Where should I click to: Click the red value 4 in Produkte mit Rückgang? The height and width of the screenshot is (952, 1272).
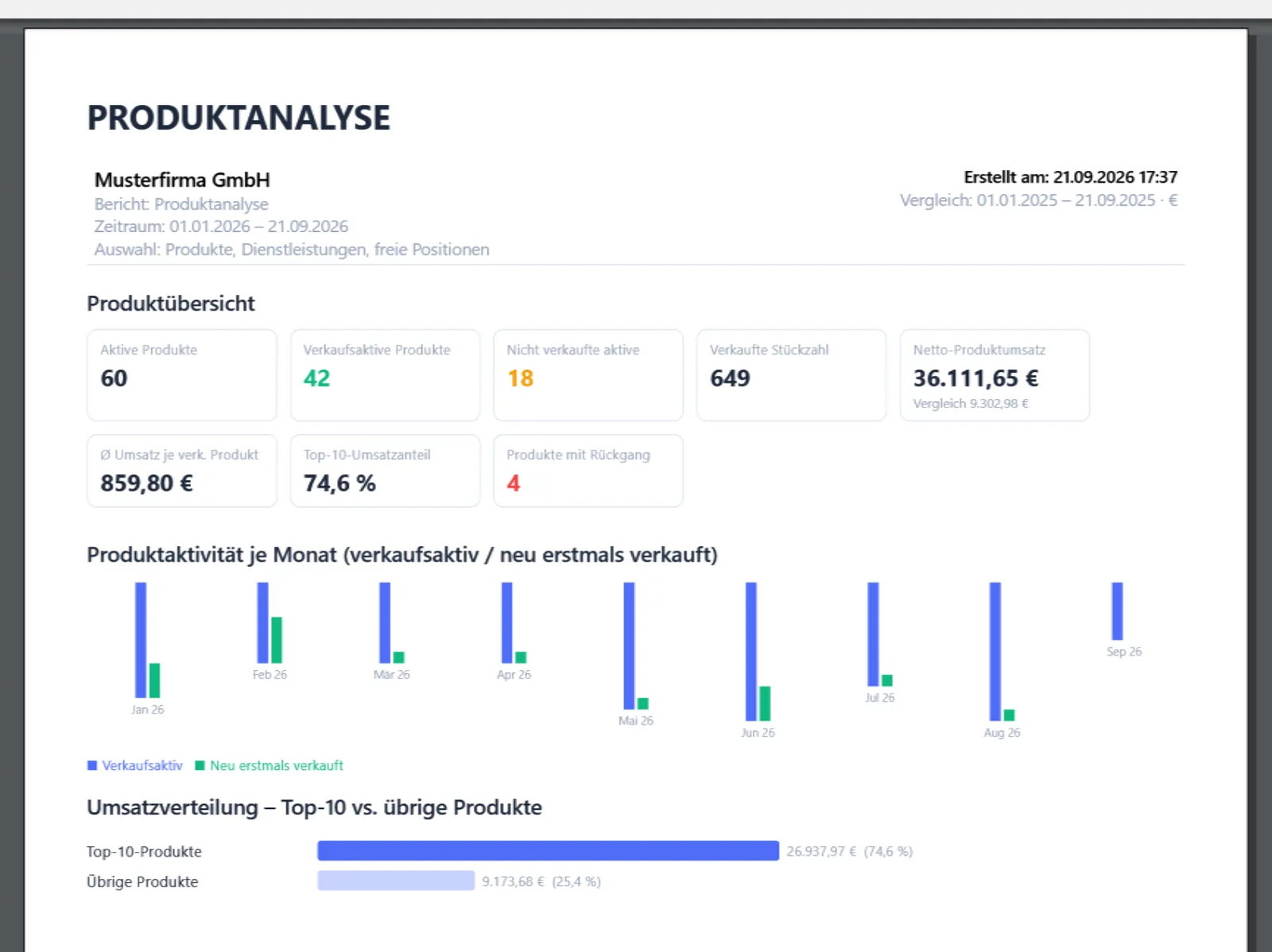[x=514, y=483]
